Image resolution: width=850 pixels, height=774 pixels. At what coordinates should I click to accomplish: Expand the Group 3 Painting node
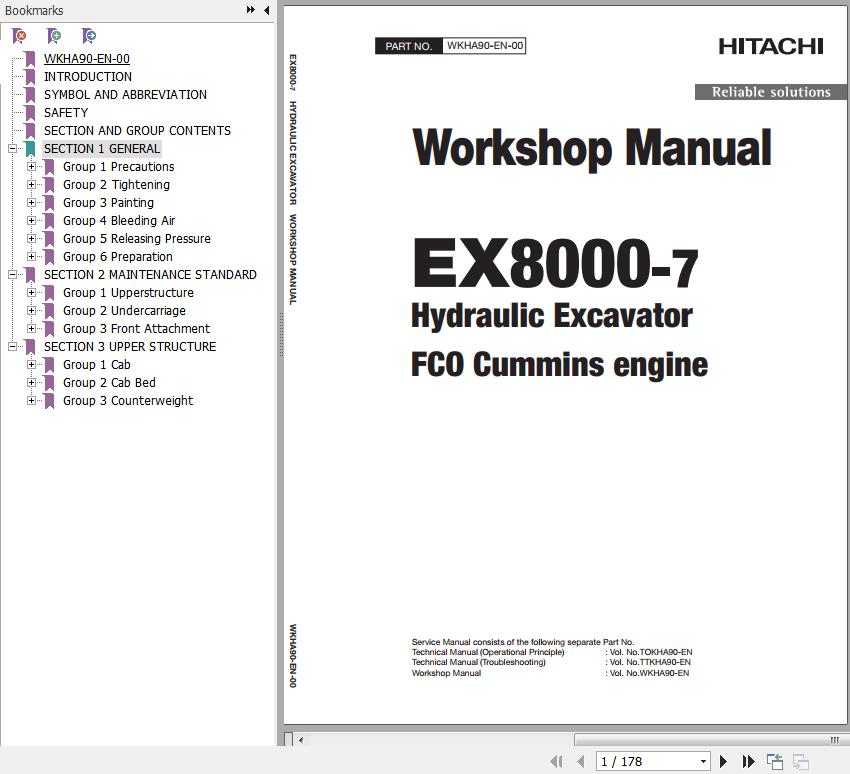[x=31, y=203]
